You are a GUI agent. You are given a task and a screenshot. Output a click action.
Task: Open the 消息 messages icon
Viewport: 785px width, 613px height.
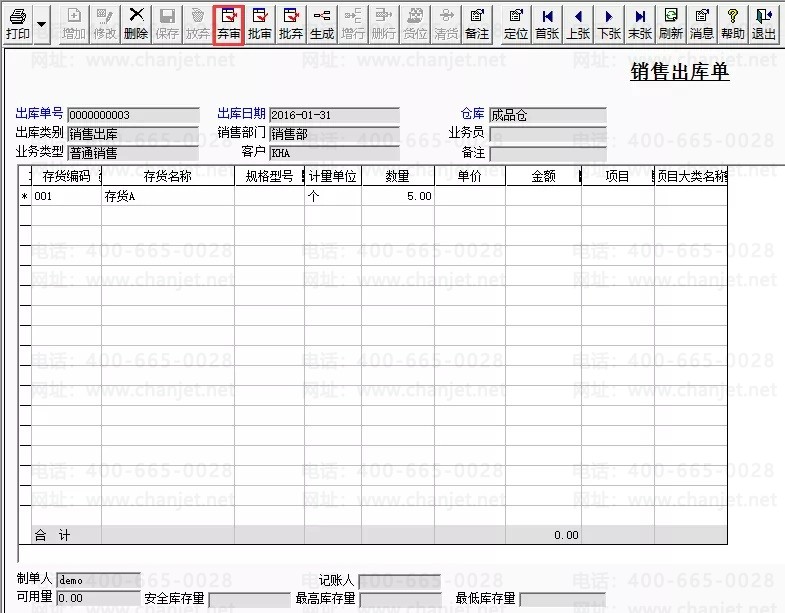(x=702, y=24)
